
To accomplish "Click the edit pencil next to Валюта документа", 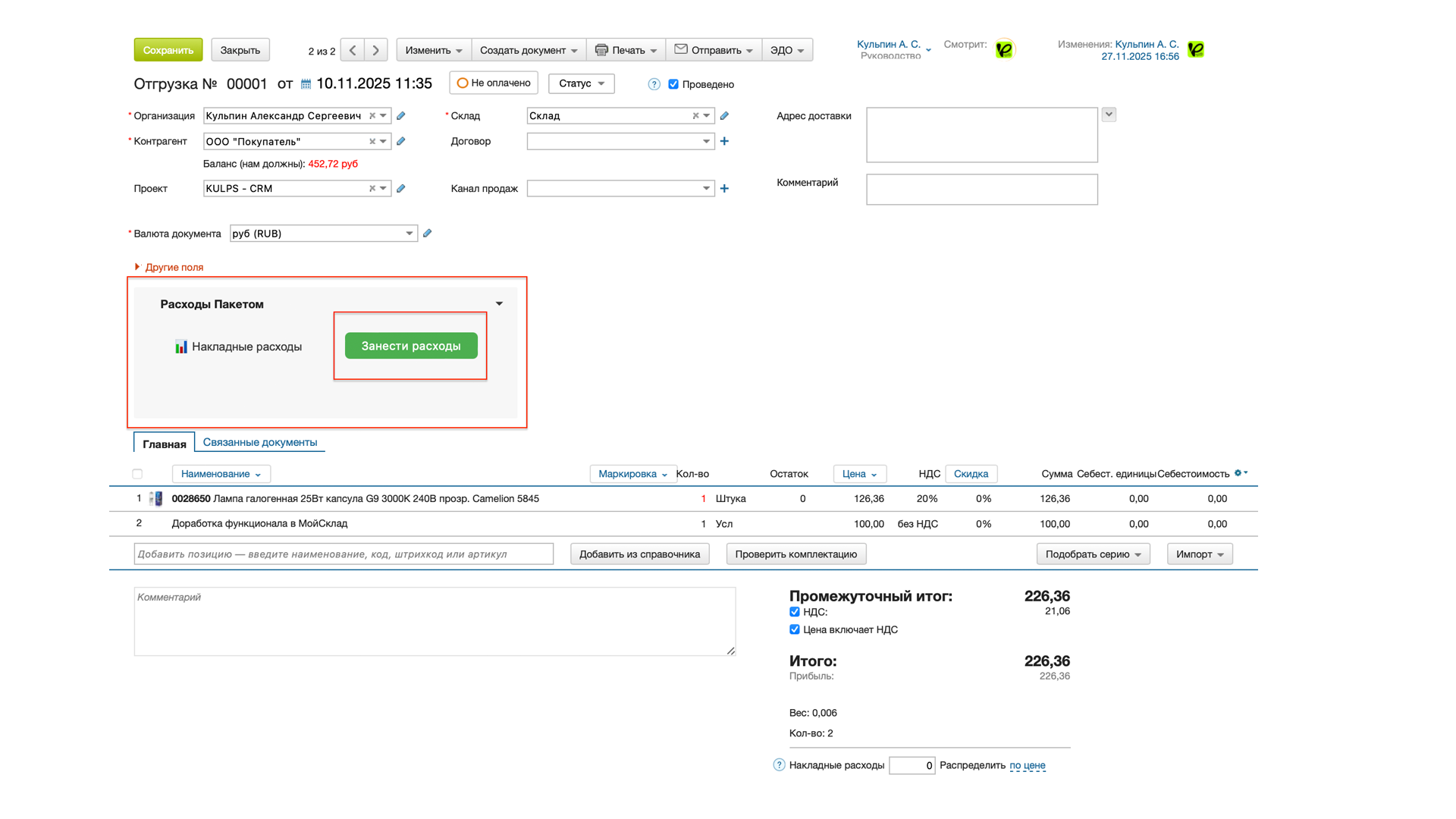I will tap(428, 234).
